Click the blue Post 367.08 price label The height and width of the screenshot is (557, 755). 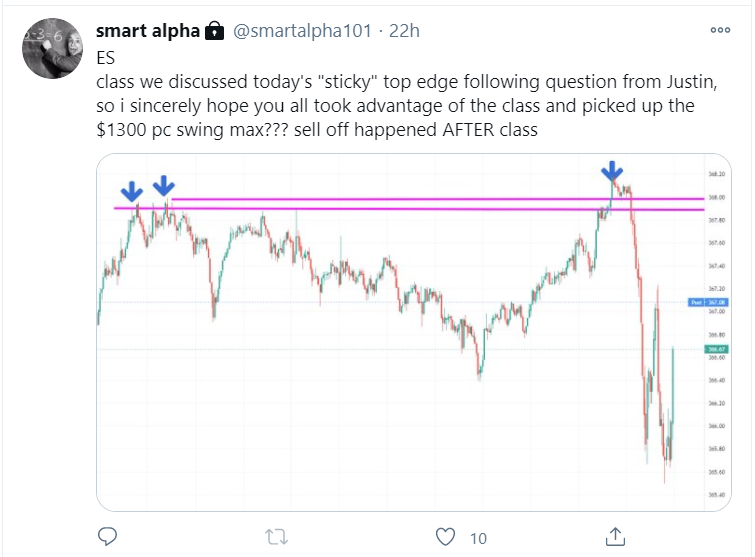707,302
